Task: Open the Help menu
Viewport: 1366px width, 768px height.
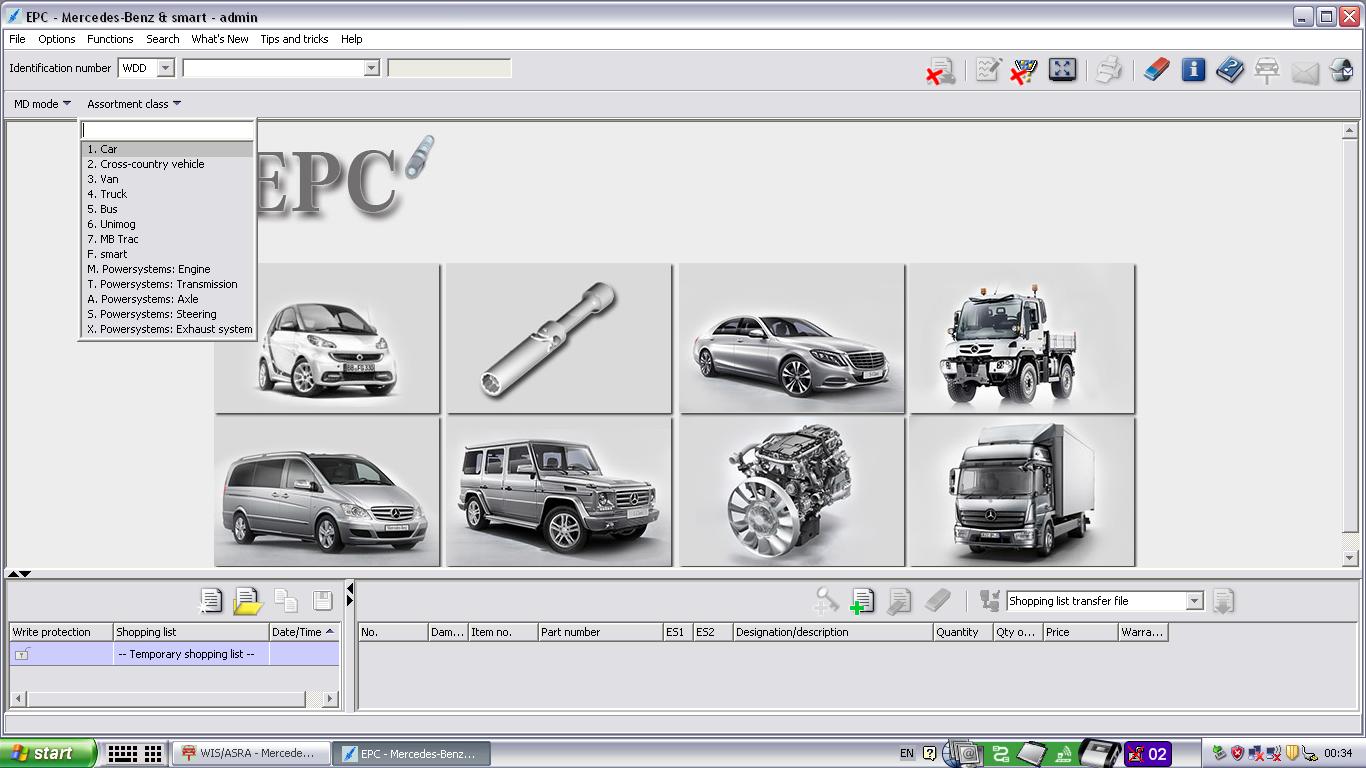Action: point(351,39)
